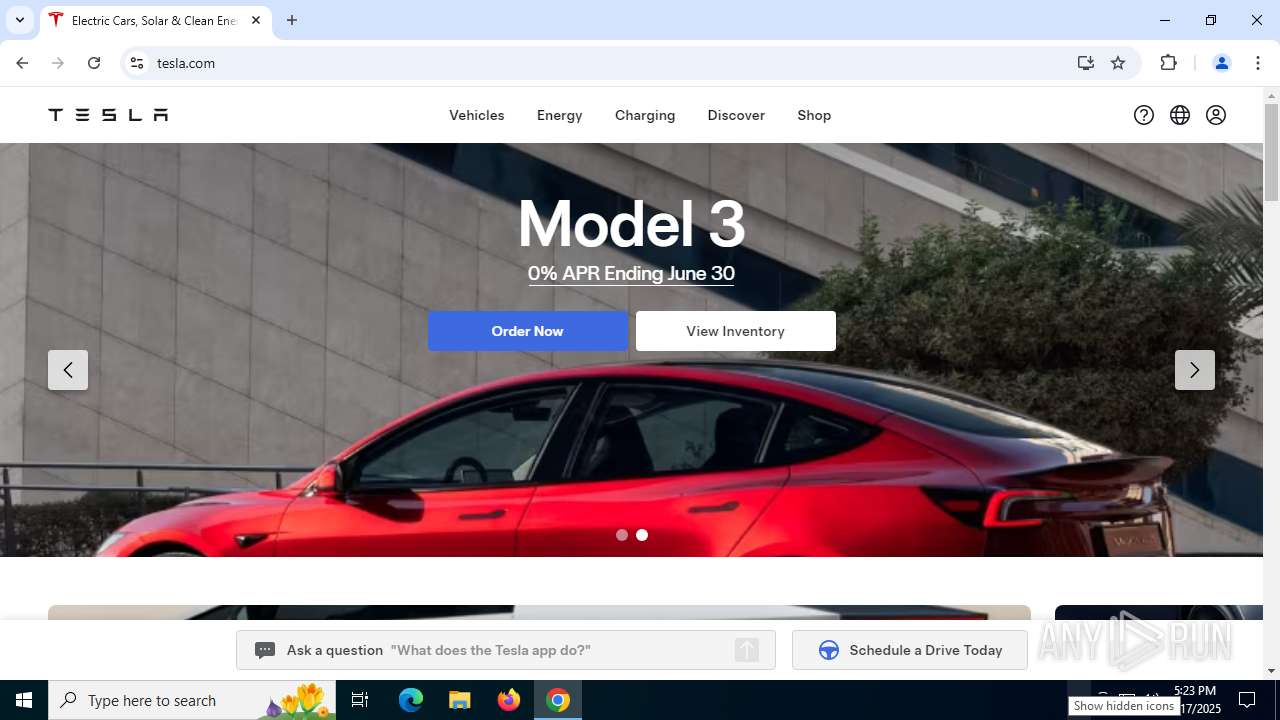Click the vertical scrollbar thumb
1280x720 pixels.
coord(1272,152)
